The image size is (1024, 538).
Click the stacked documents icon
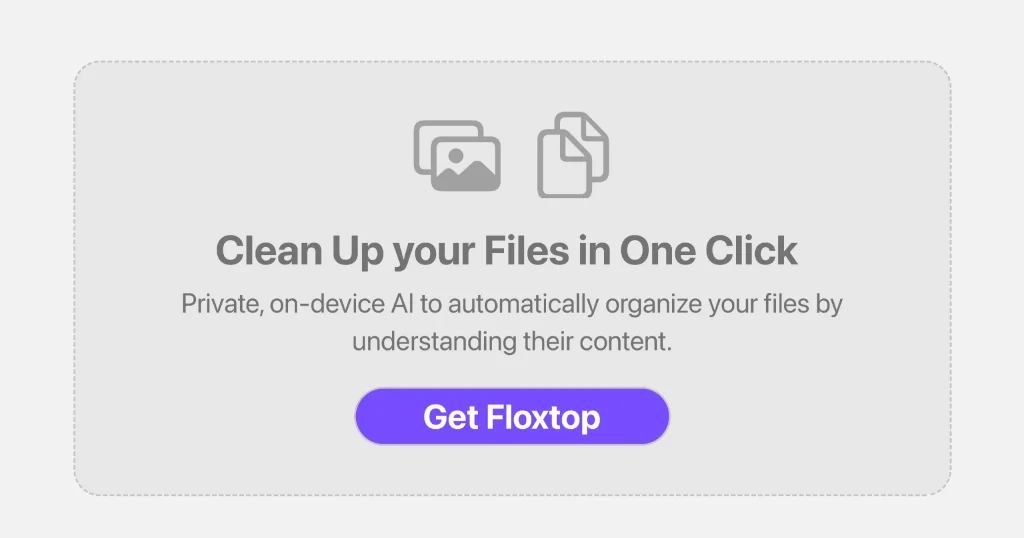click(x=573, y=155)
